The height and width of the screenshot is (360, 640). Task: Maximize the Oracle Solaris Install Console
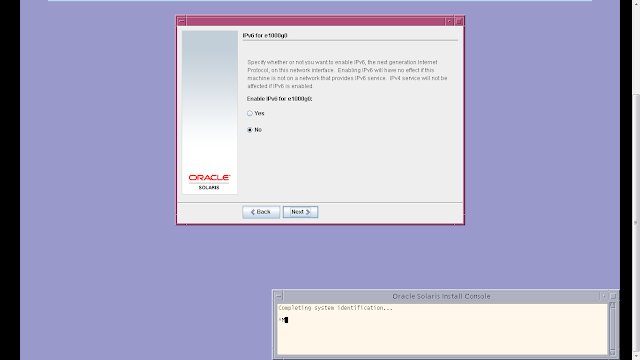click(613, 296)
